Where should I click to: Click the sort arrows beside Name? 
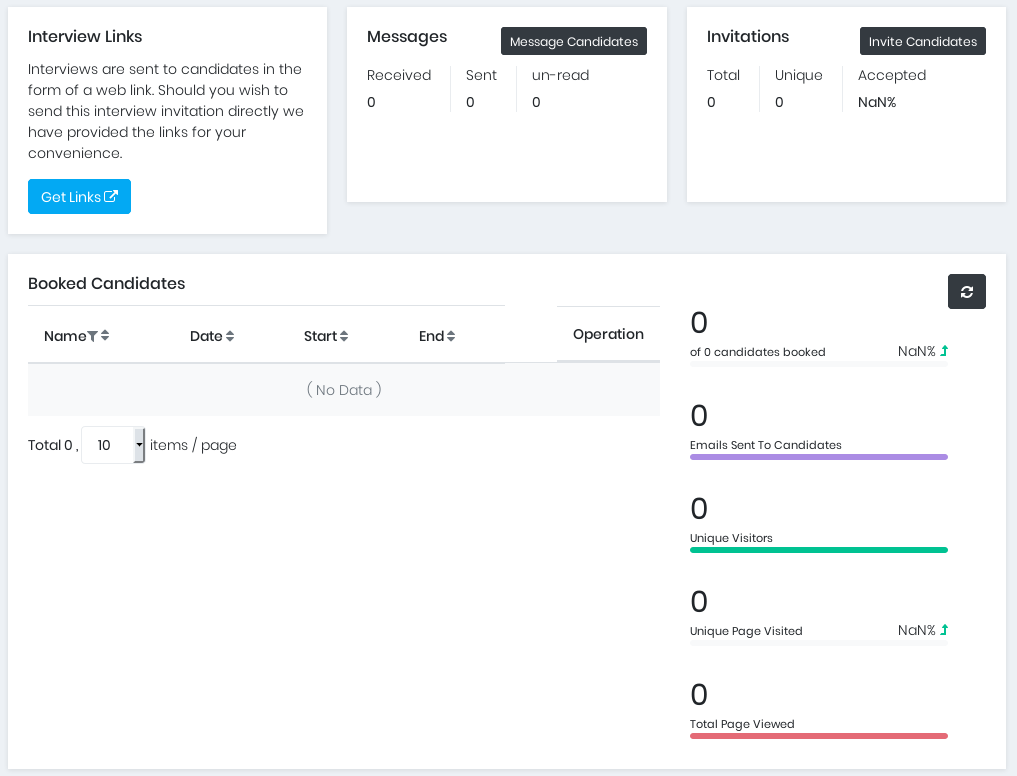pos(105,337)
